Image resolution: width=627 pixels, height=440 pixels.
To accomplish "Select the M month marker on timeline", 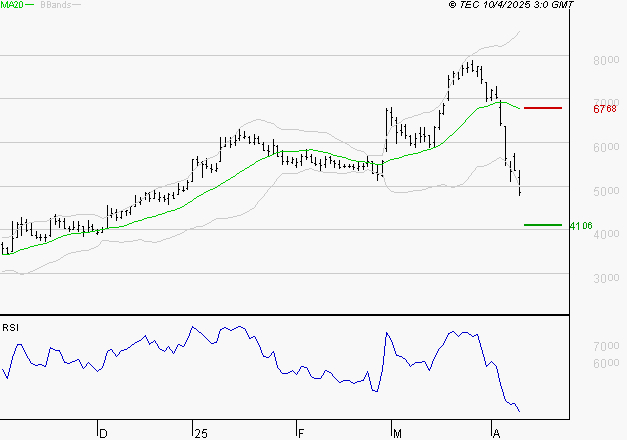I will tap(397, 432).
